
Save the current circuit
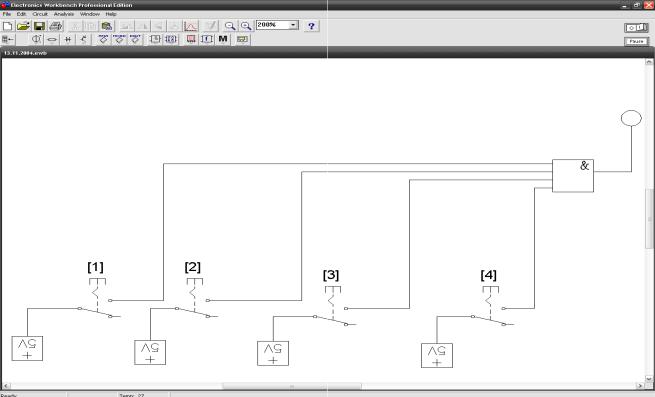pyautogui.click(x=39, y=26)
